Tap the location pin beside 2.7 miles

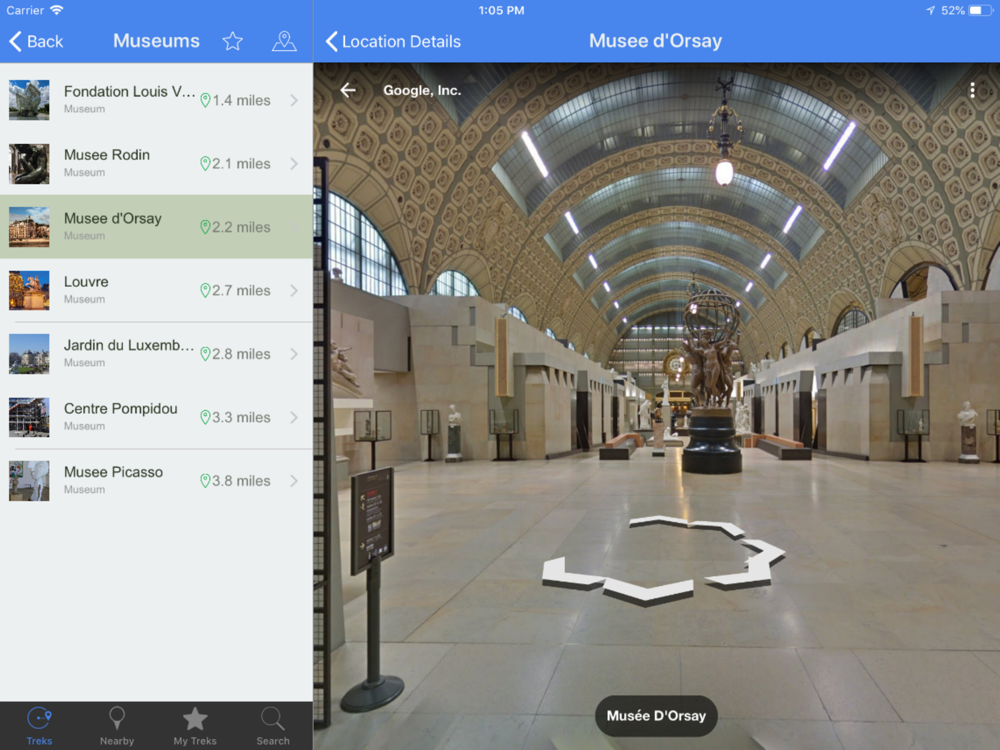[x=205, y=290]
